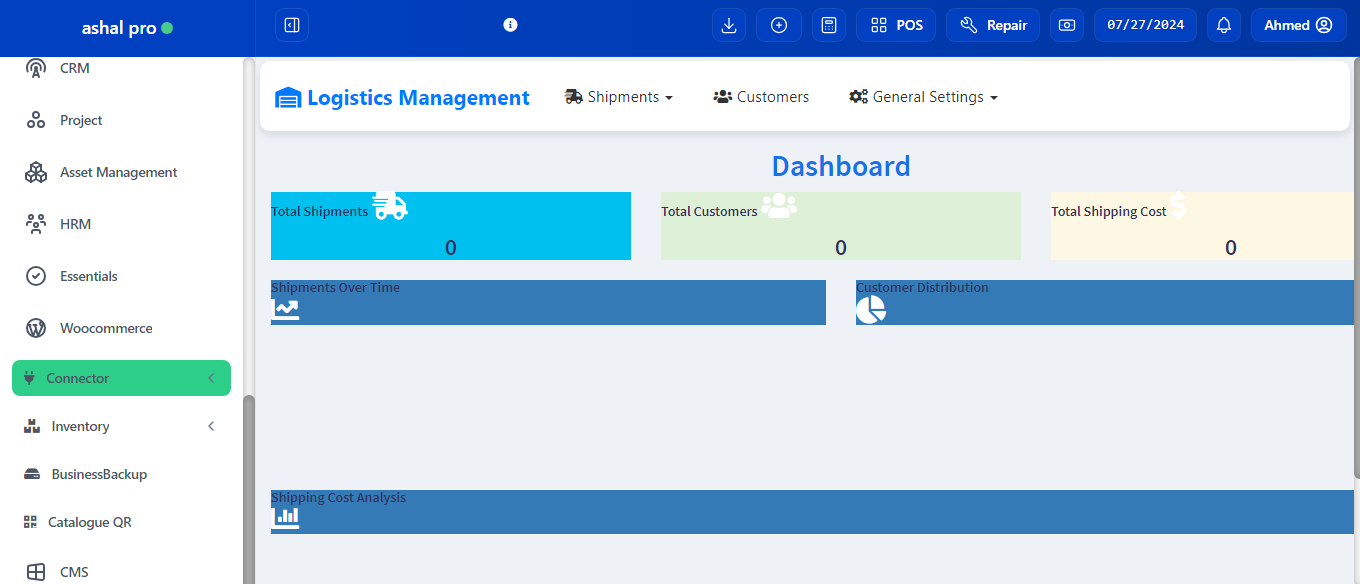This screenshot has height=584, width=1360.
Task: Click the Shipping Cost Analysis bar icon
Action: pos(286,517)
